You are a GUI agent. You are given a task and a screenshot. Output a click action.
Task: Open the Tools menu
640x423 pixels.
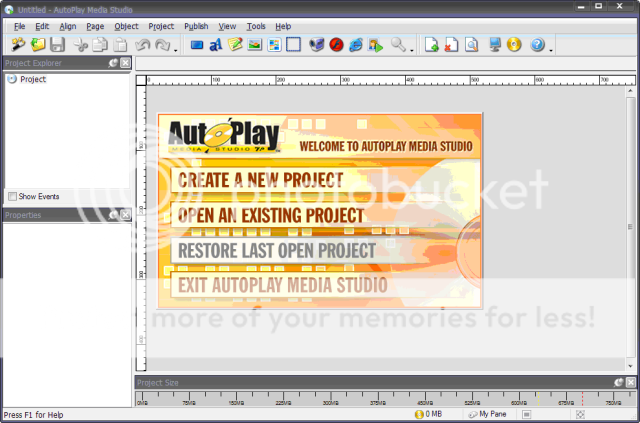point(256,26)
